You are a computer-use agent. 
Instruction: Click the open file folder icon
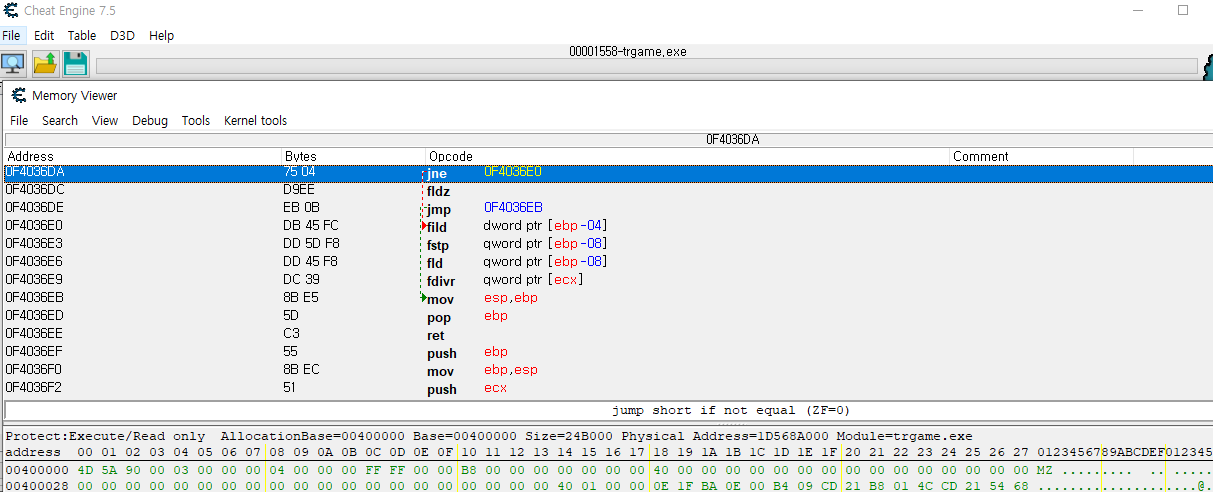pos(45,64)
